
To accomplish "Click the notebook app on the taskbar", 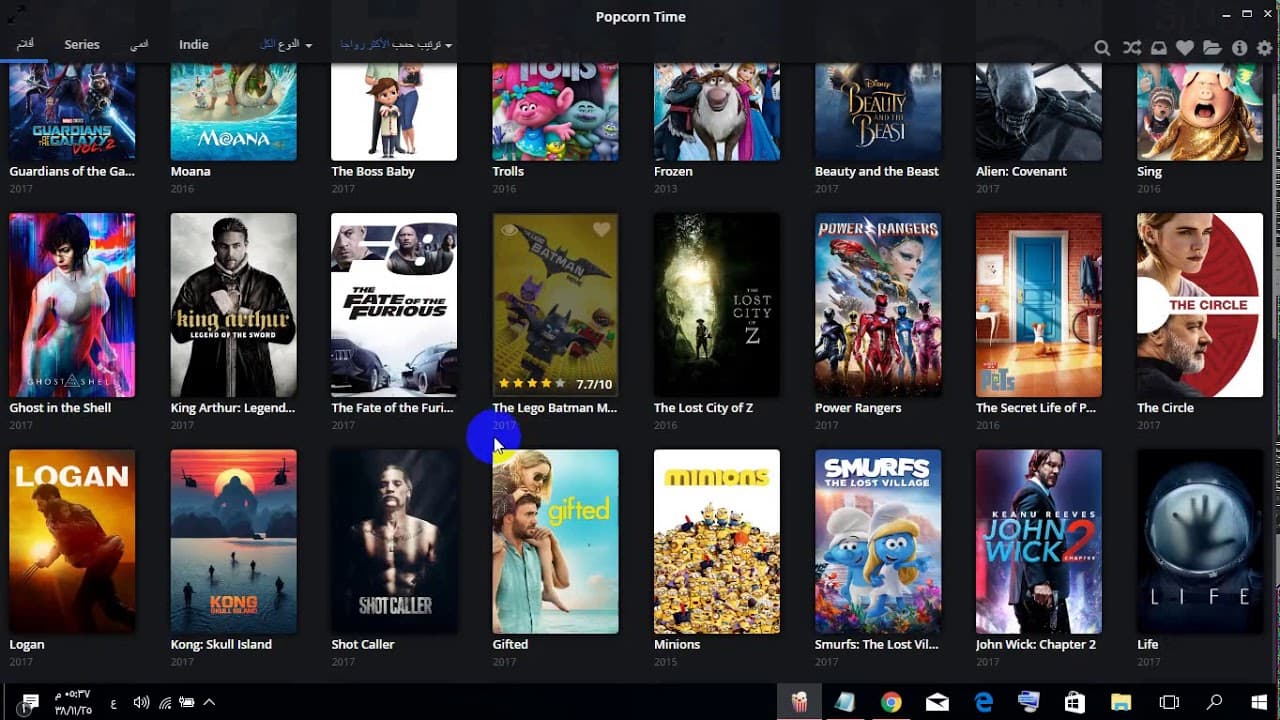I will click(845, 702).
